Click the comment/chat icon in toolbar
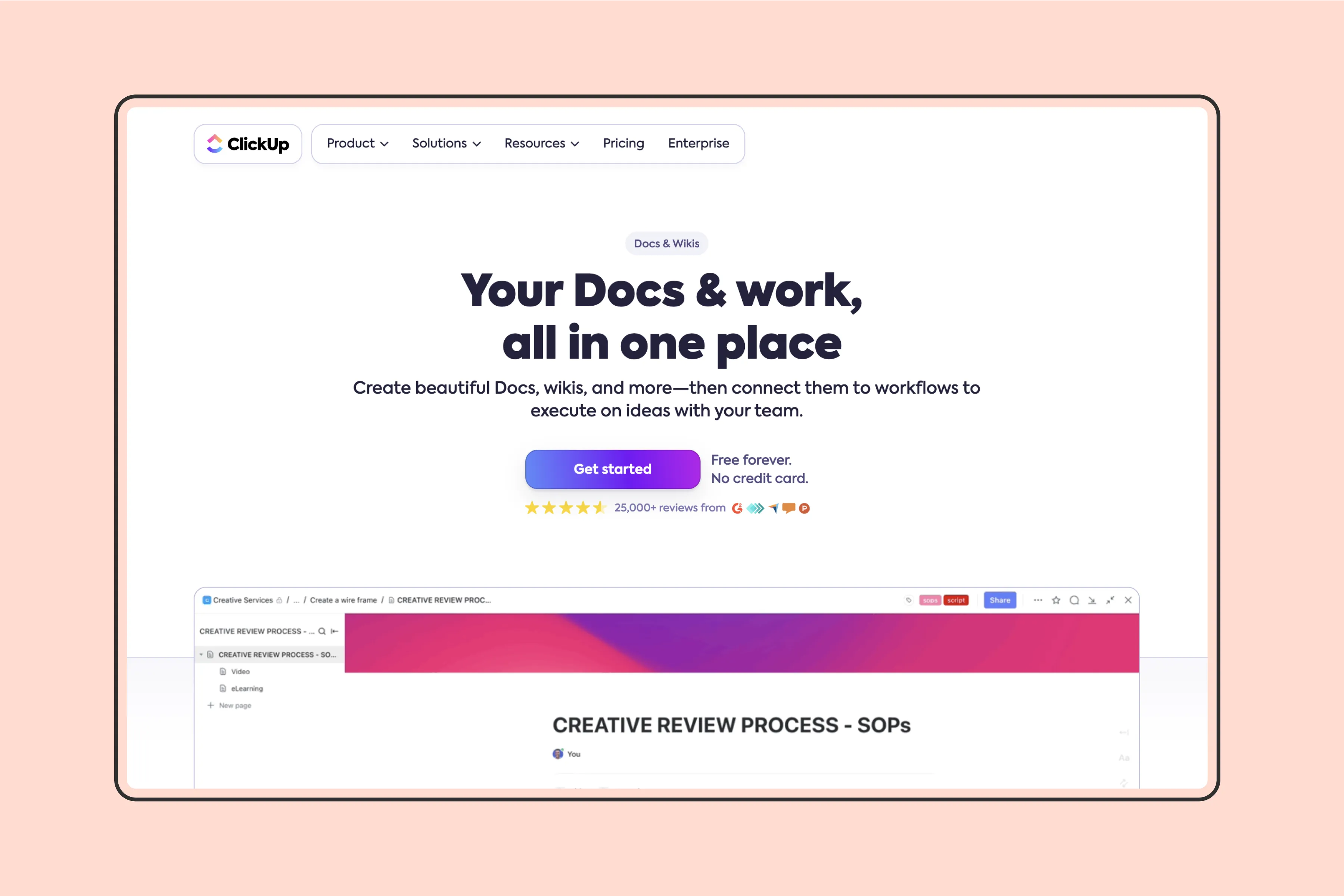 coord(1079,600)
